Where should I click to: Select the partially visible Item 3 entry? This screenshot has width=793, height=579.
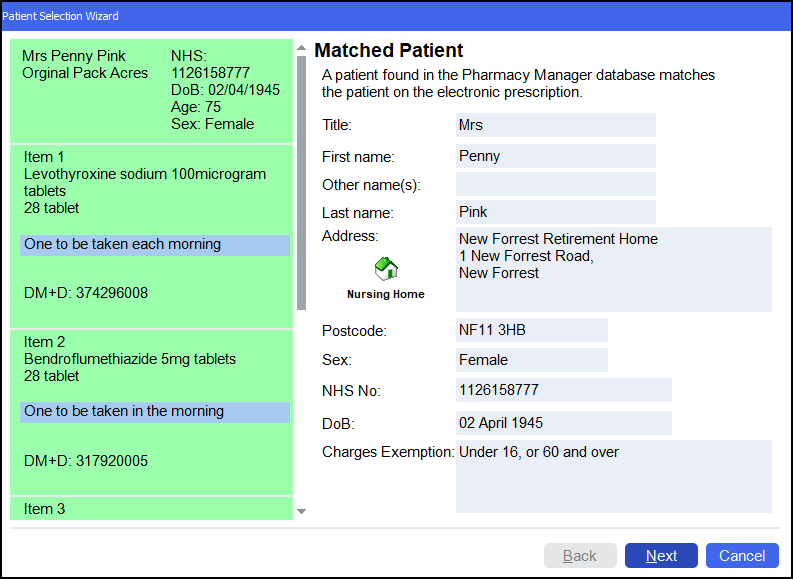click(151, 509)
